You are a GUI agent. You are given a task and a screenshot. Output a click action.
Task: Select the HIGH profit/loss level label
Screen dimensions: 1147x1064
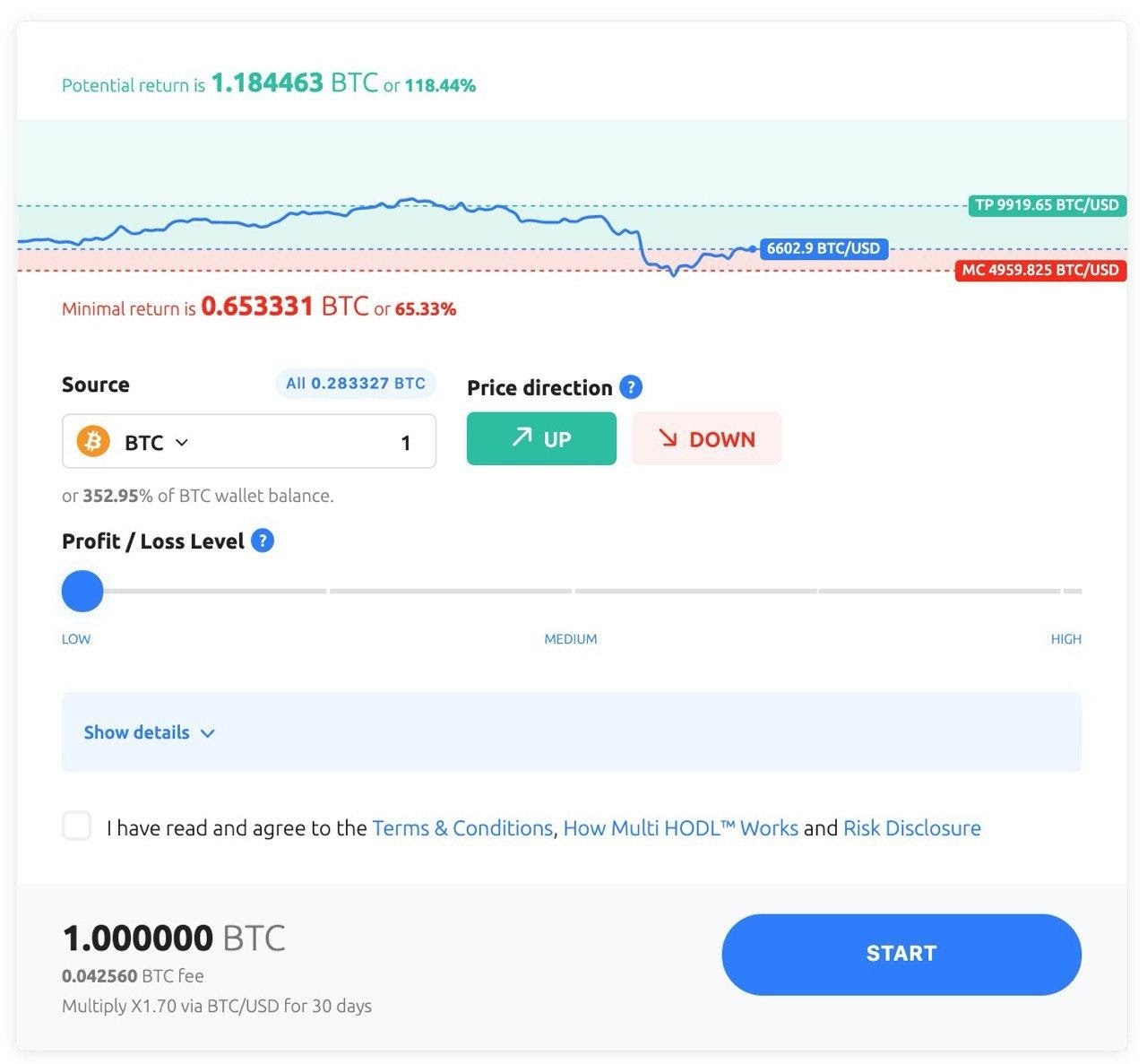click(x=1066, y=639)
